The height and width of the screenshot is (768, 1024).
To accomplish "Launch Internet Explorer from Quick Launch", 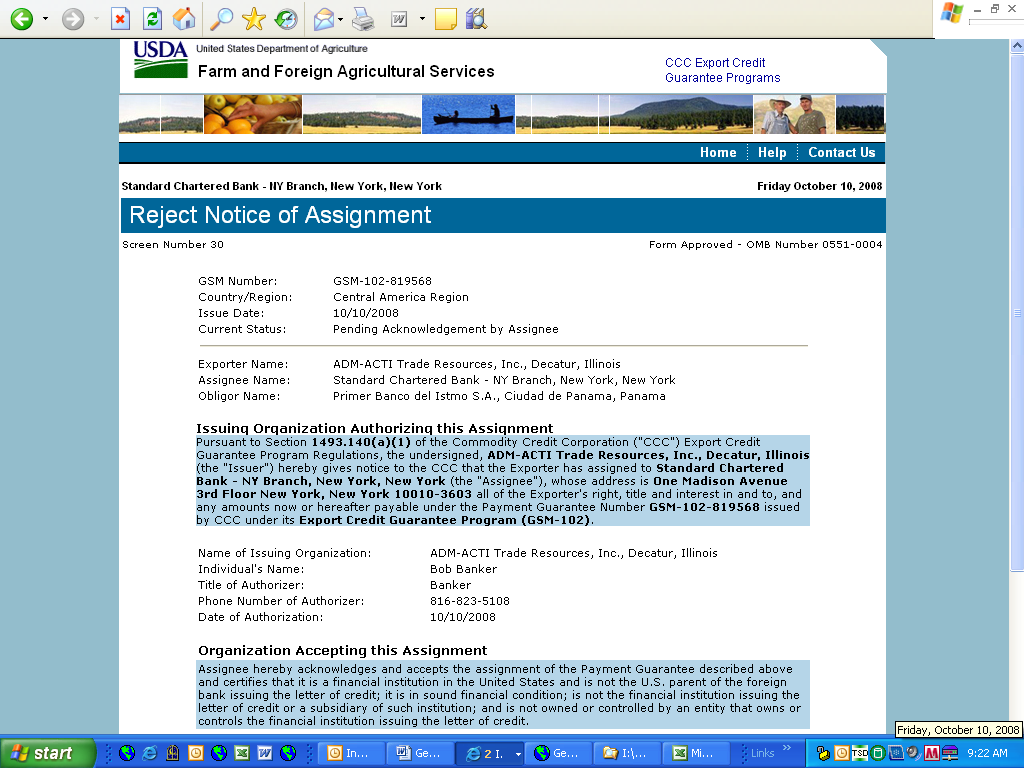I will pos(150,753).
